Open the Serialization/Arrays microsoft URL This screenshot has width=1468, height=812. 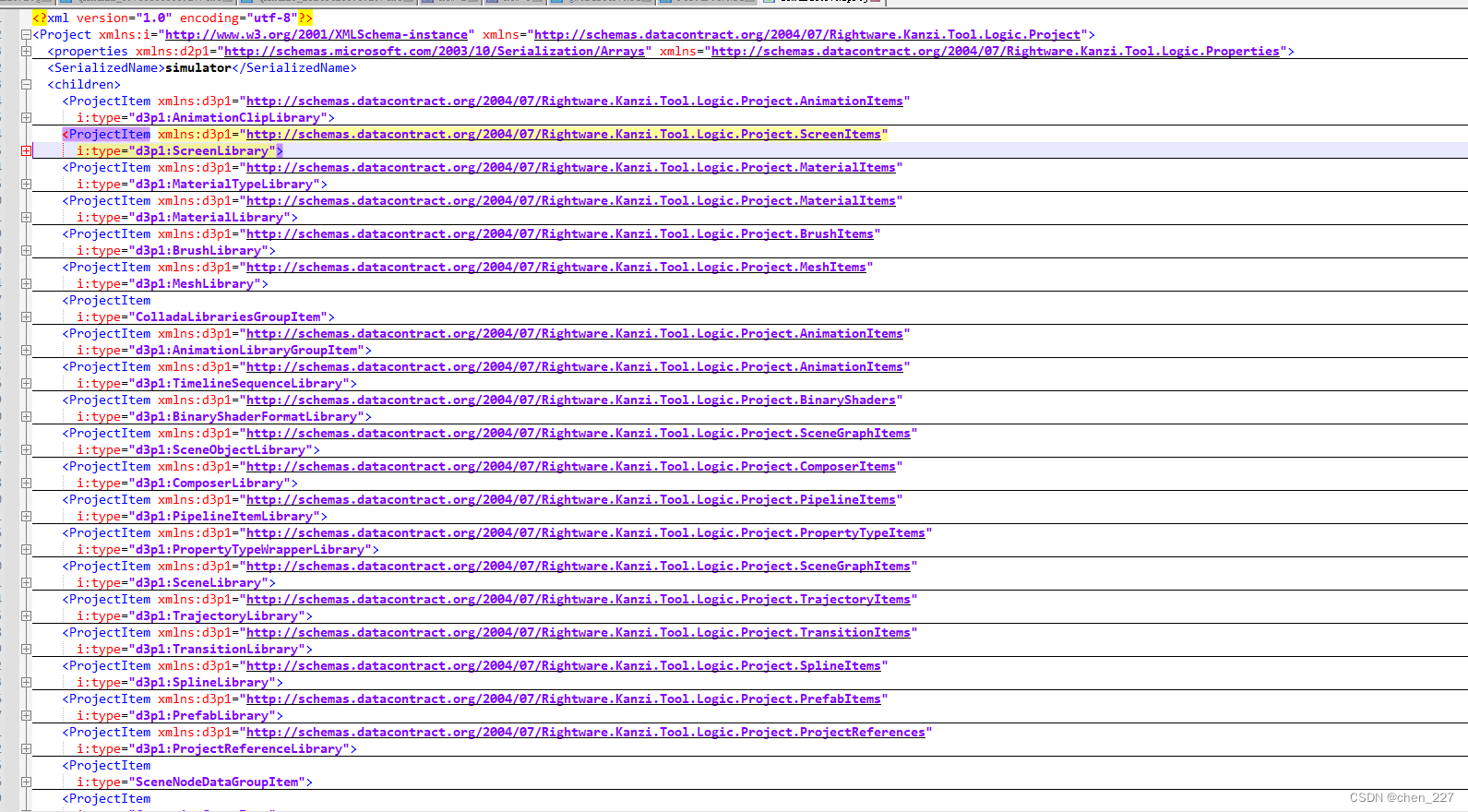click(435, 52)
